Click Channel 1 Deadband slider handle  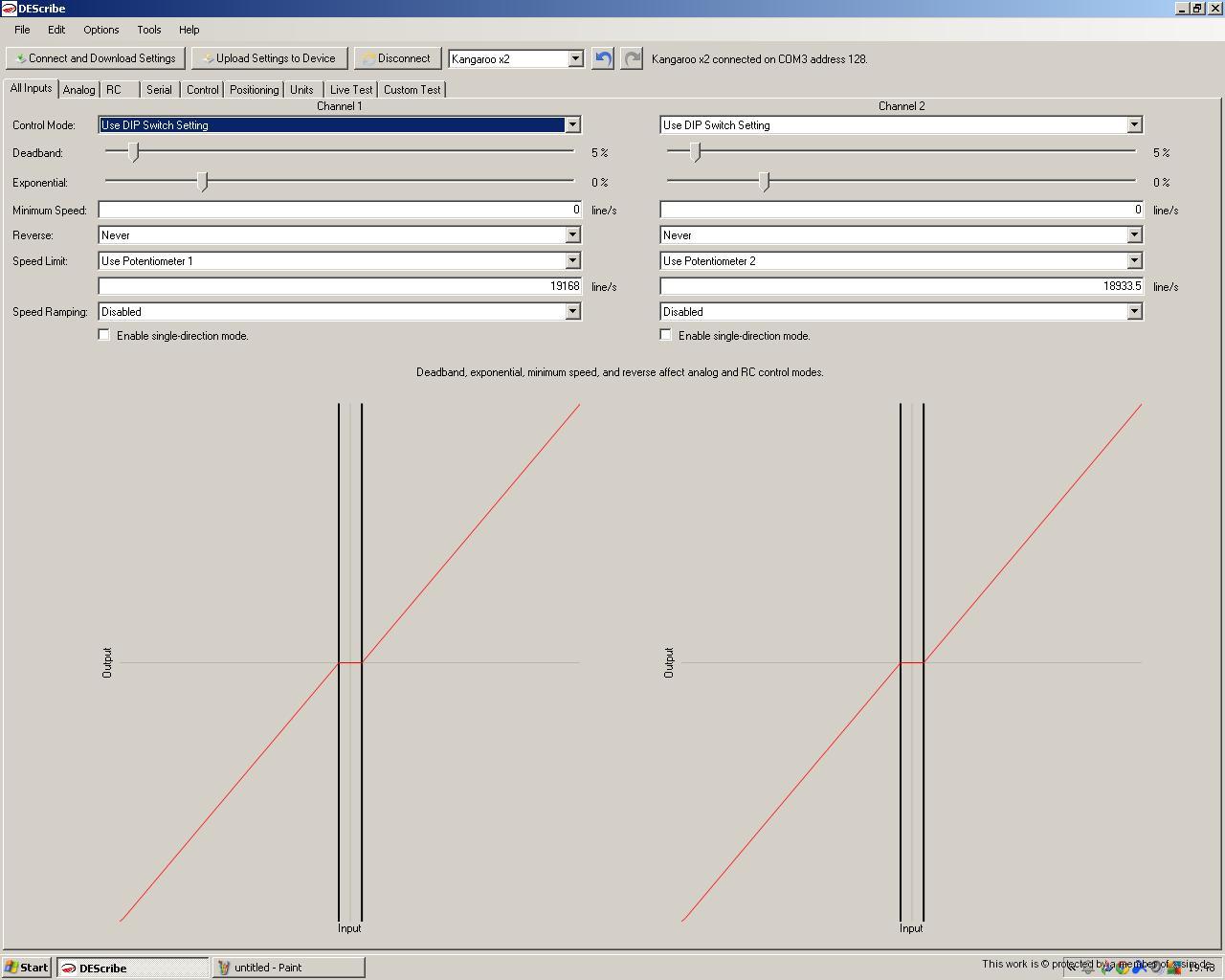tap(134, 152)
